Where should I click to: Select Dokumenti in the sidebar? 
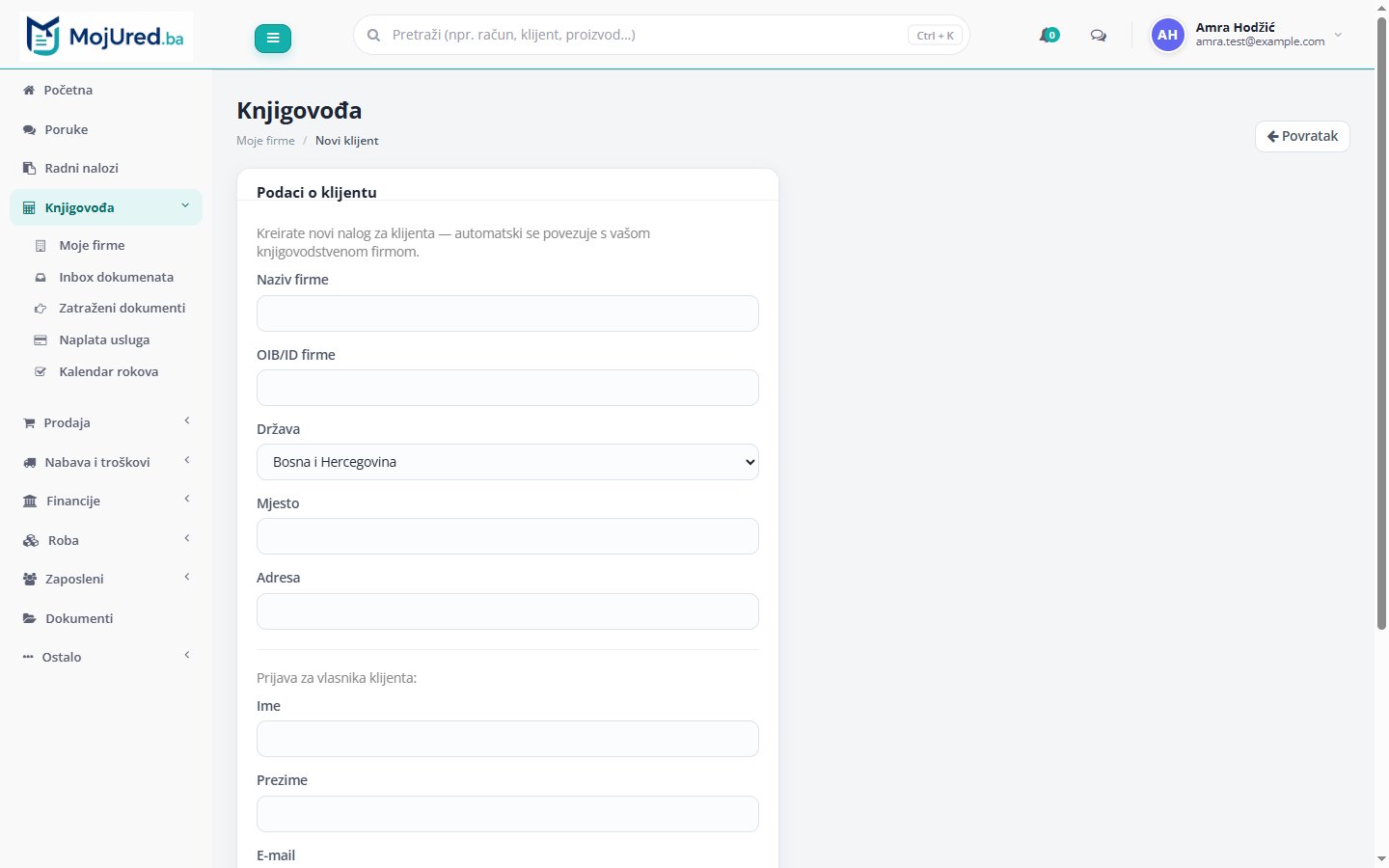coord(106,618)
